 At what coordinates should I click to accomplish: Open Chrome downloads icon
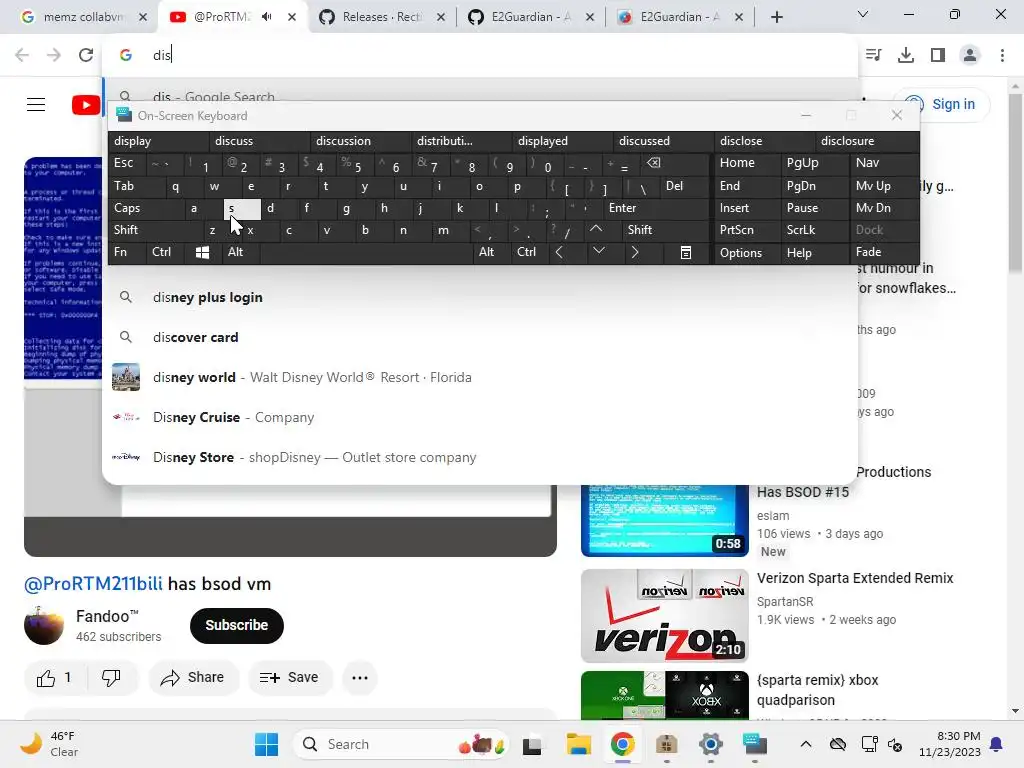tap(906, 55)
